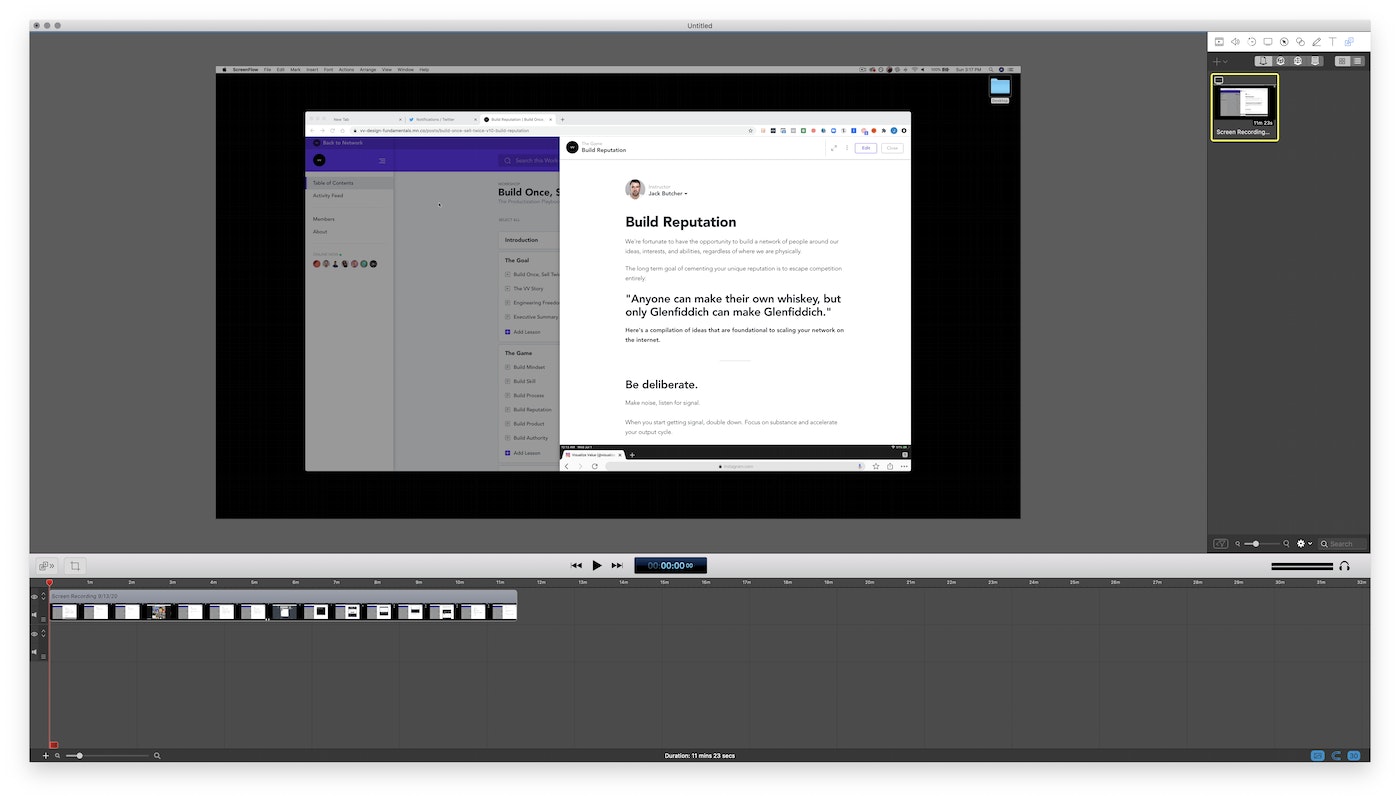Click the red playhead marker on ruler
The image size is (1400, 801).
tap(49, 582)
